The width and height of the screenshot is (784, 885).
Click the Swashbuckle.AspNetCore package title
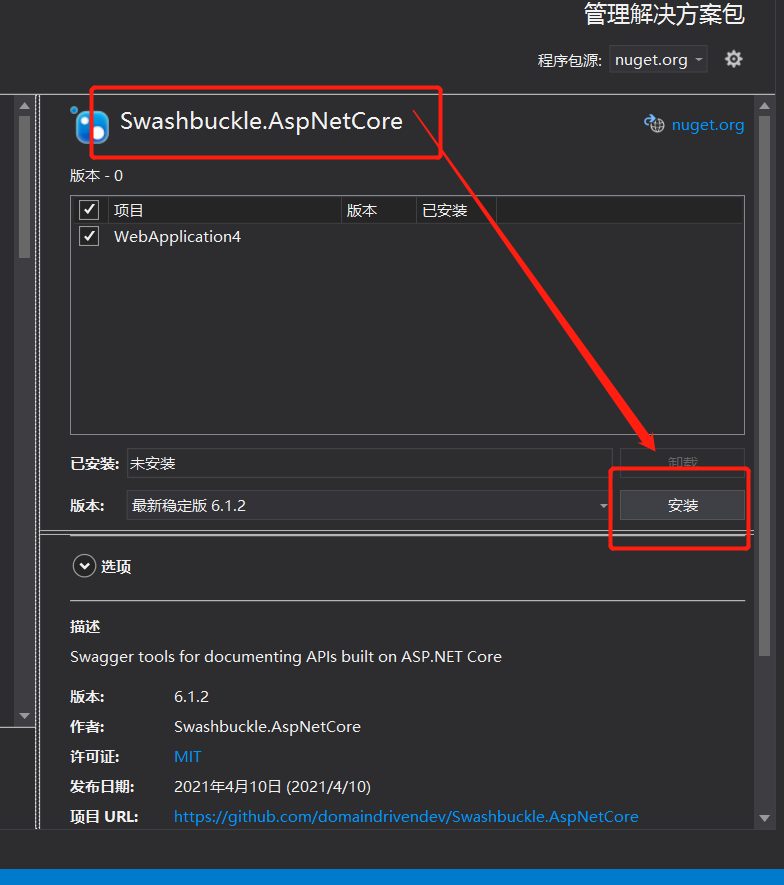point(261,121)
